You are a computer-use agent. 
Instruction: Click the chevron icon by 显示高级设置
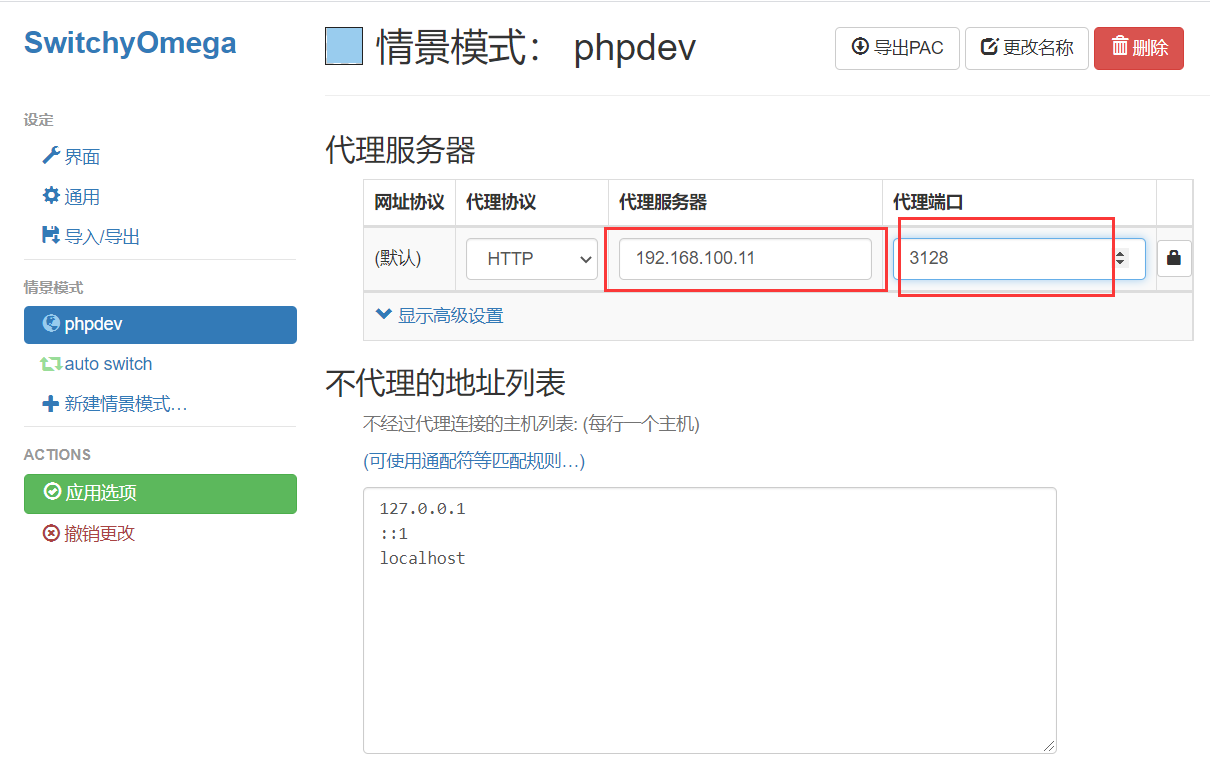(x=383, y=314)
